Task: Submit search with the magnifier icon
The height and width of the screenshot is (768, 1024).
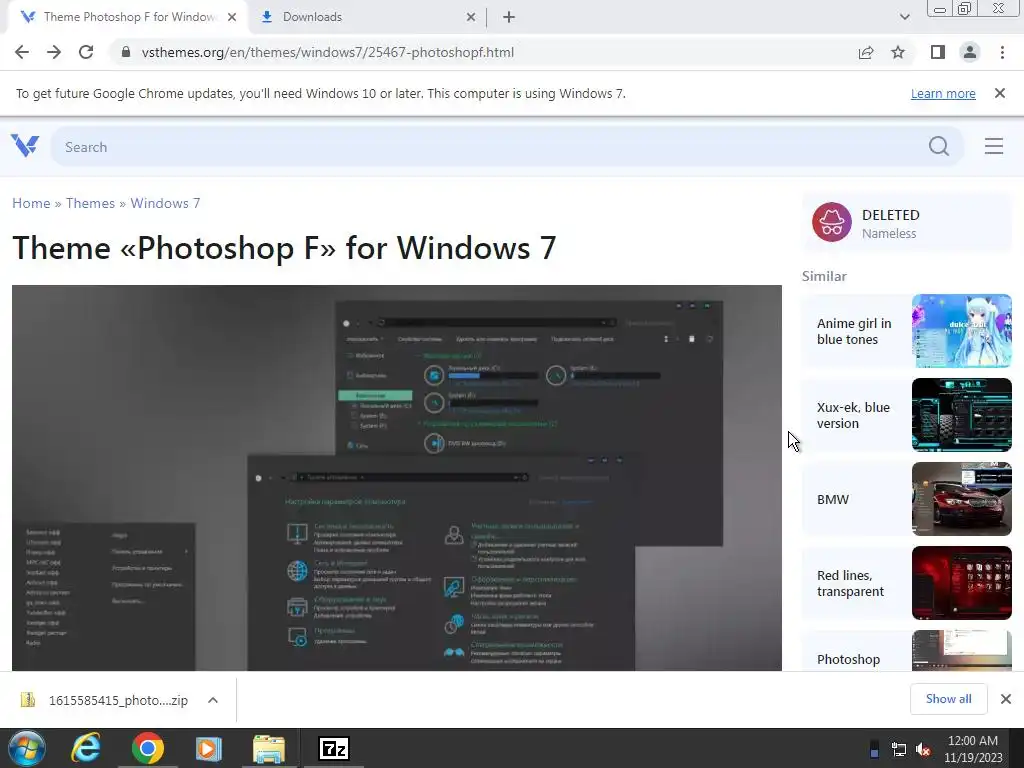Action: 938,146
